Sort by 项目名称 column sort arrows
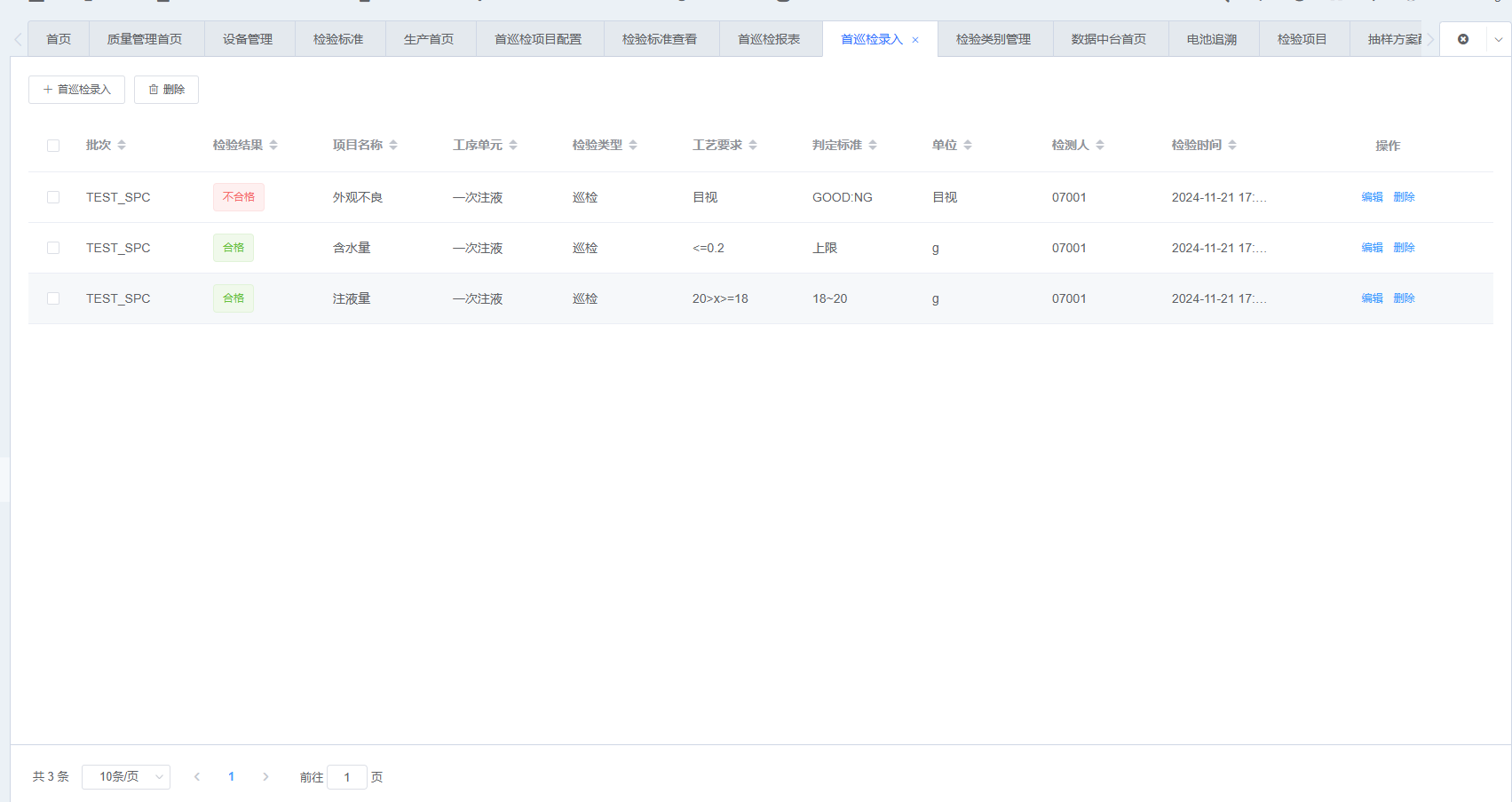 [393, 145]
